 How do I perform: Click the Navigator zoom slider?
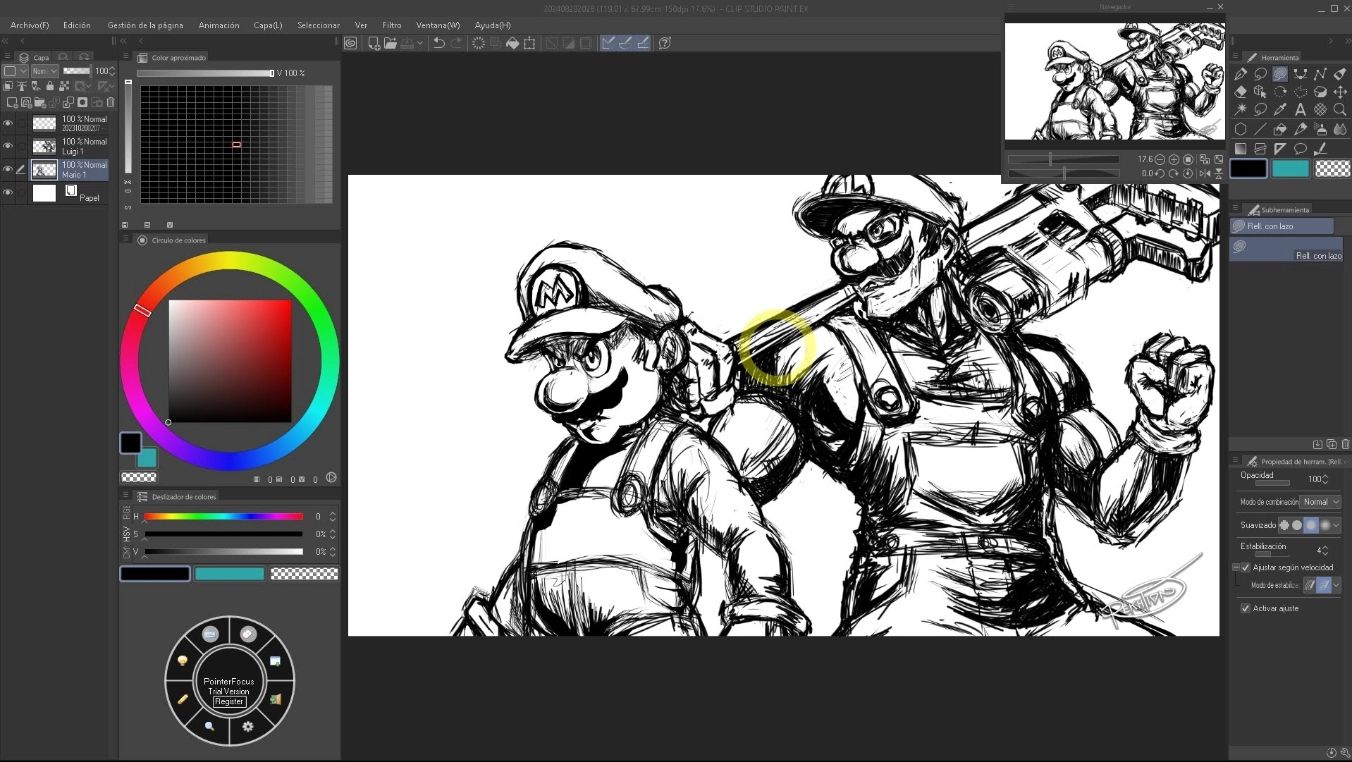pos(1063,159)
